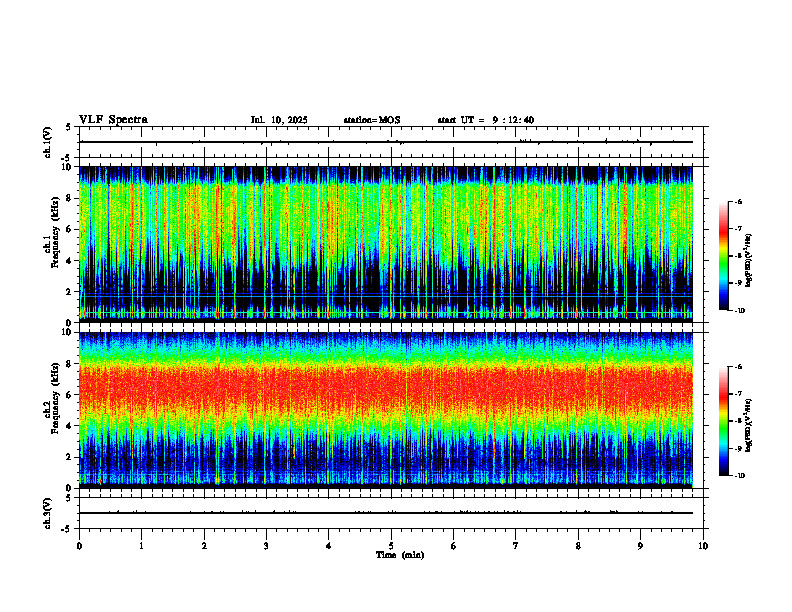This screenshot has width=792, height=612.
Task: Click time axis tick label "9"
Action: coord(640,546)
